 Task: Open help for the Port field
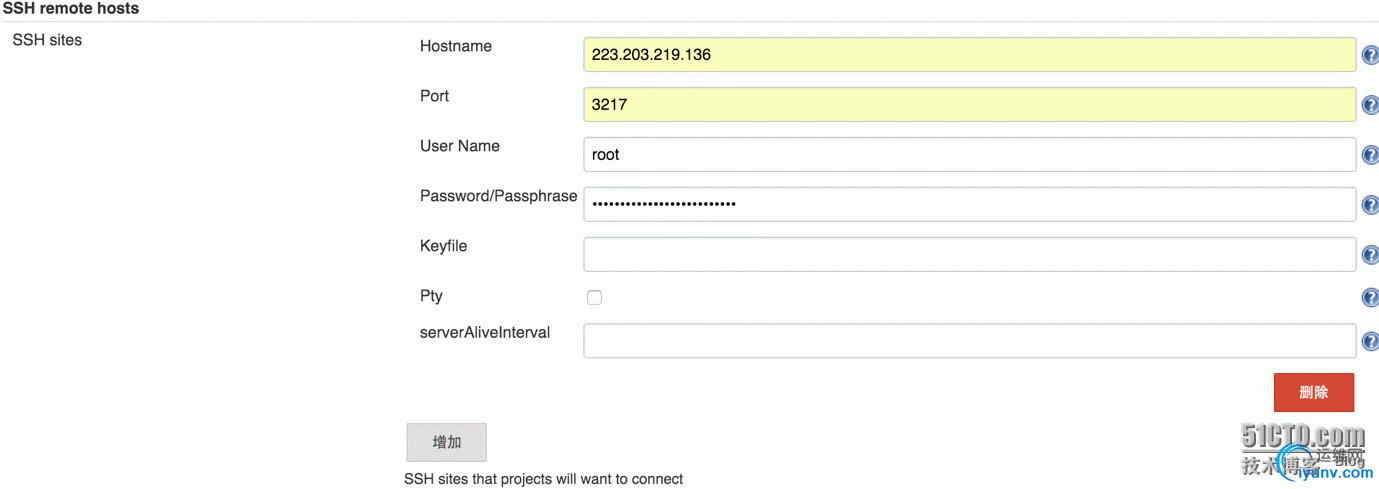click(1371, 105)
